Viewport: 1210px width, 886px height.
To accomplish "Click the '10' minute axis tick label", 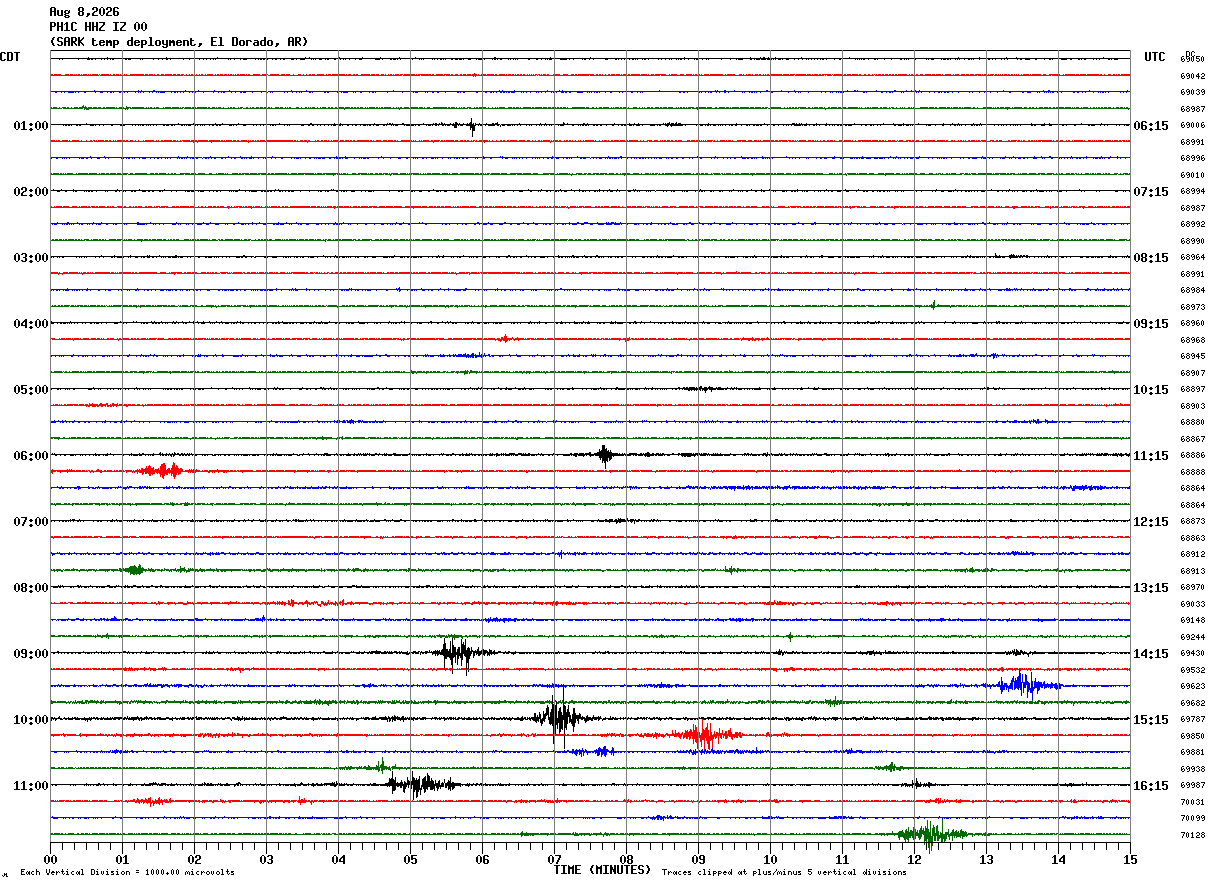I will tap(770, 859).
